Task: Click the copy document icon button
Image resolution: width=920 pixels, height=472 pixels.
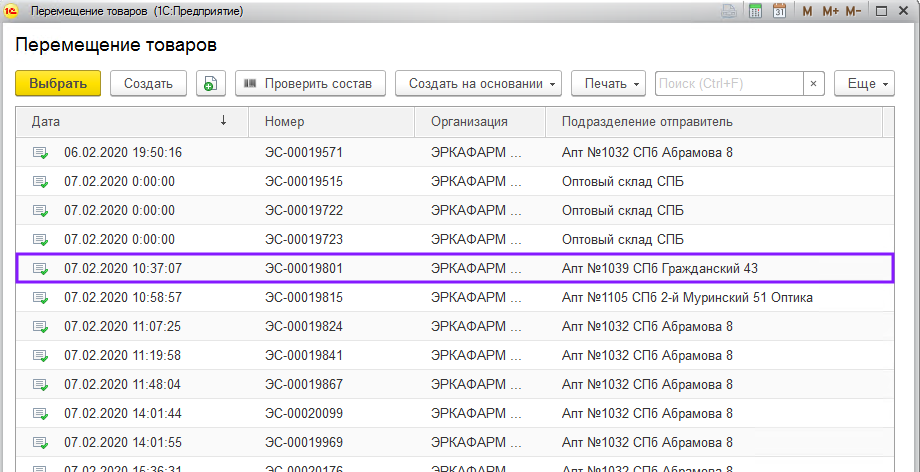Action: coord(210,84)
